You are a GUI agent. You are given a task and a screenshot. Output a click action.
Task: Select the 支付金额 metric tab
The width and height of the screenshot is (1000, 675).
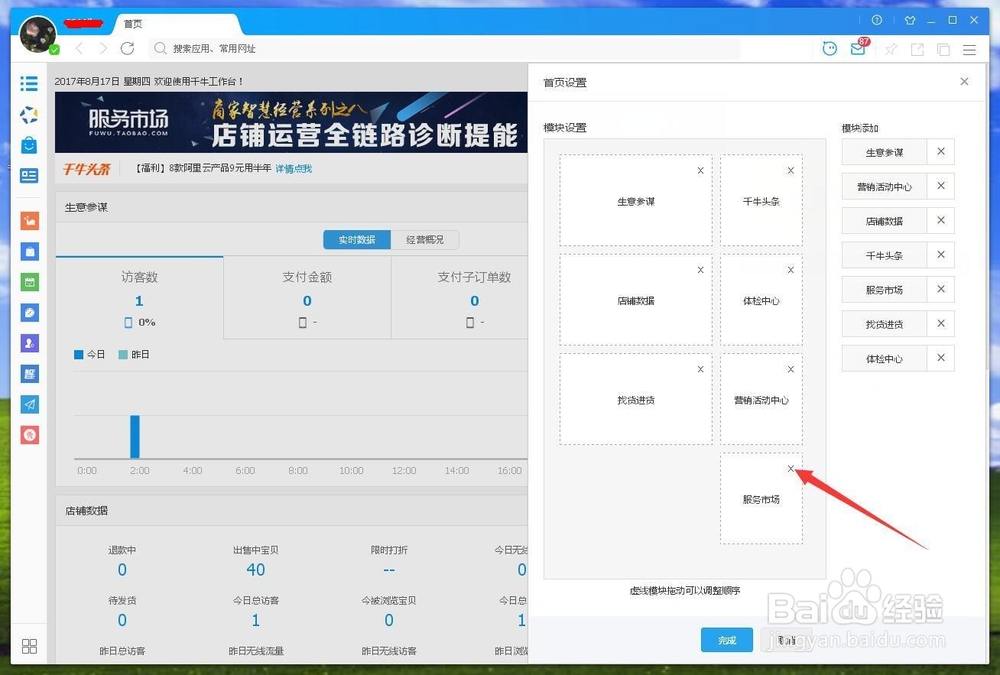[307, 297]
